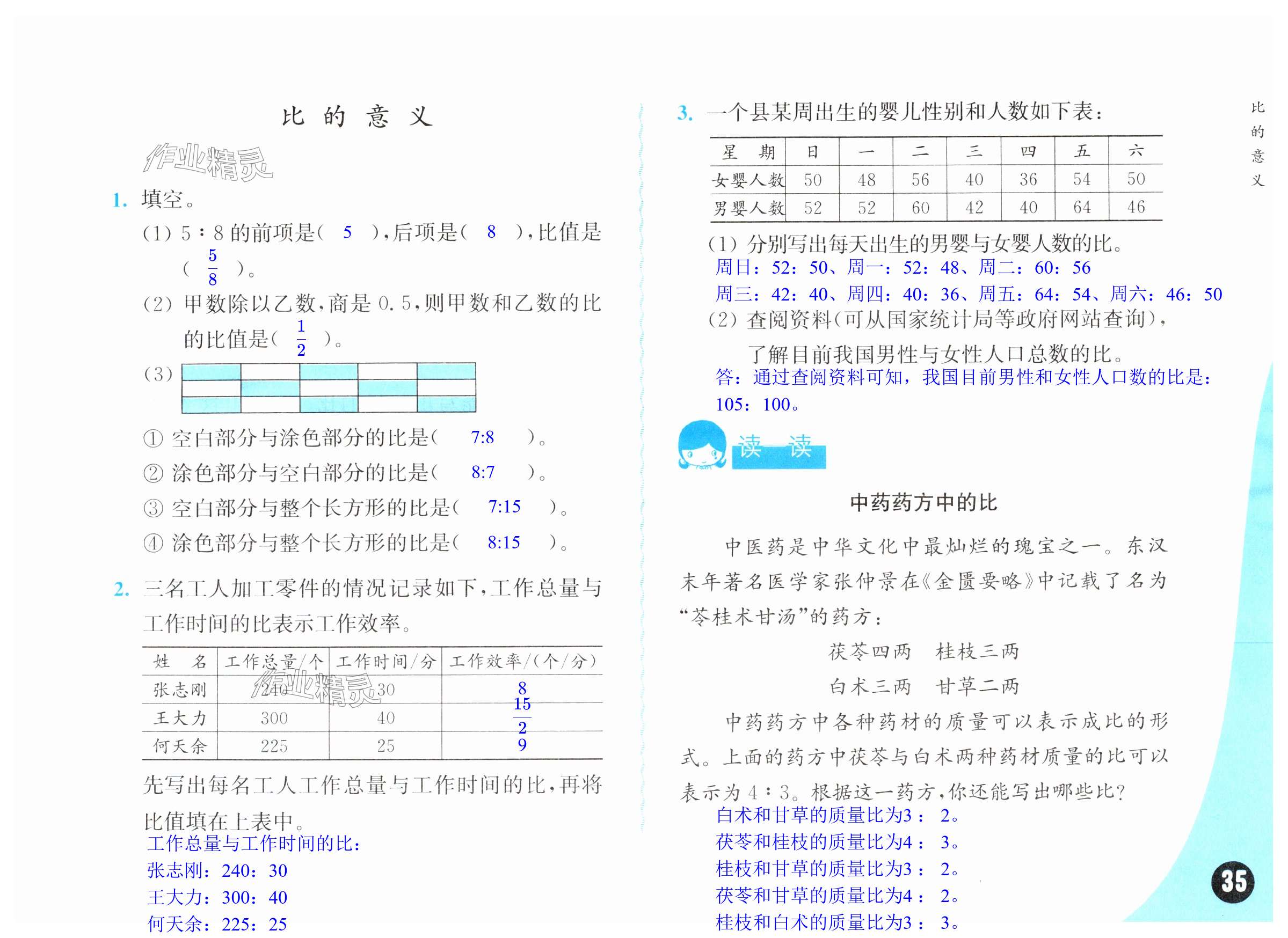Select blue line '茯苓和甘草的质量比为4:2'
This screenshot has width=1288, height=938.
[x=838, y=896]
